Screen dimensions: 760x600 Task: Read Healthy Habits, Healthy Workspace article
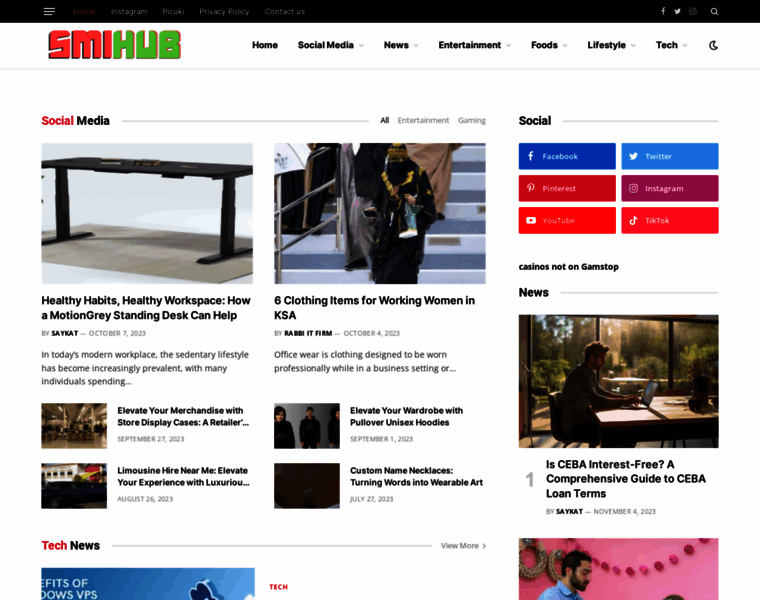146,308
